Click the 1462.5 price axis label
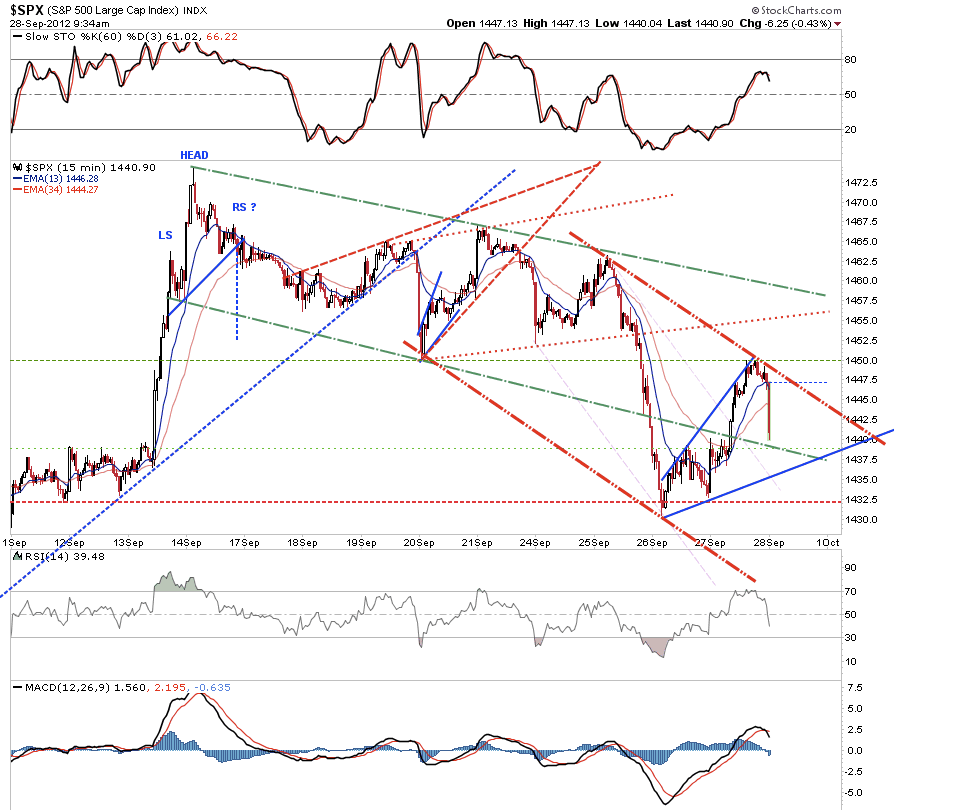Viewport: 959px width, 810px height. [861, 261]
